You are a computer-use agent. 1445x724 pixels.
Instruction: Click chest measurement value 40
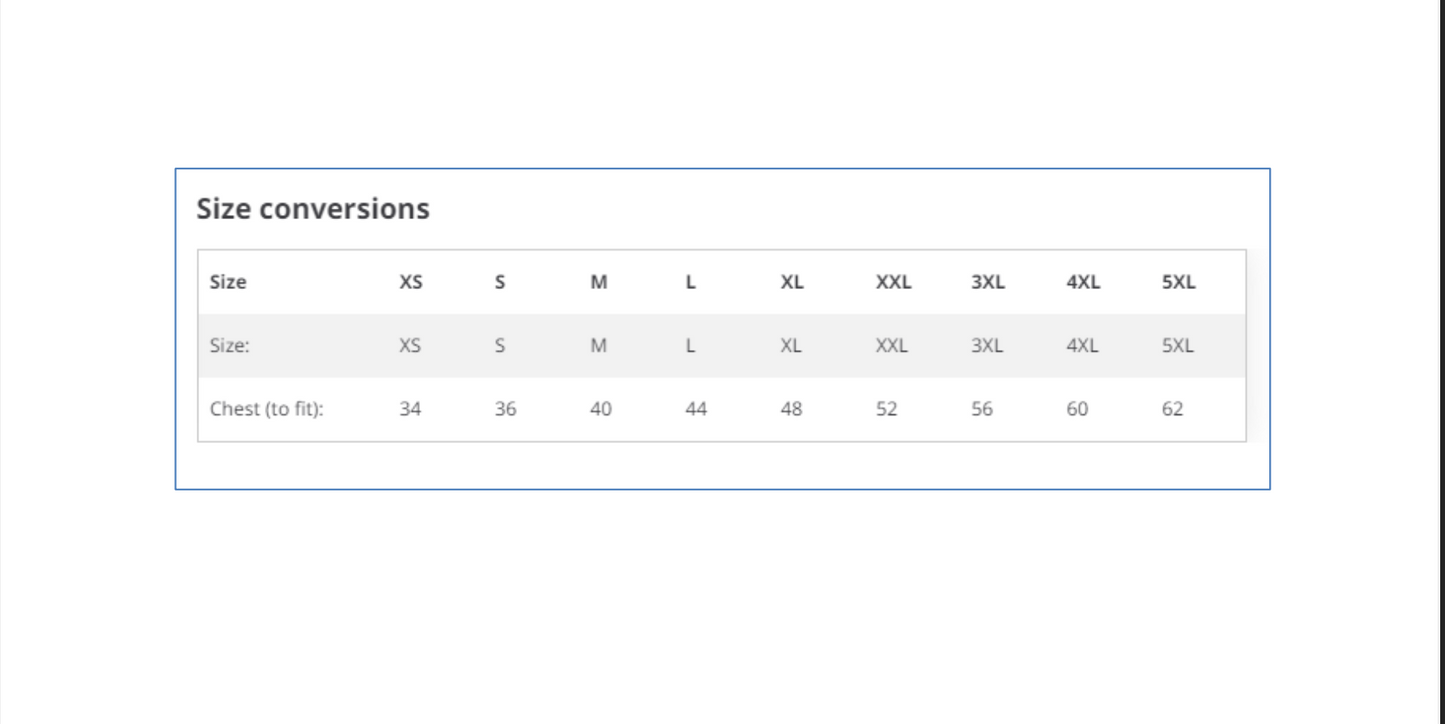(600, 409)
